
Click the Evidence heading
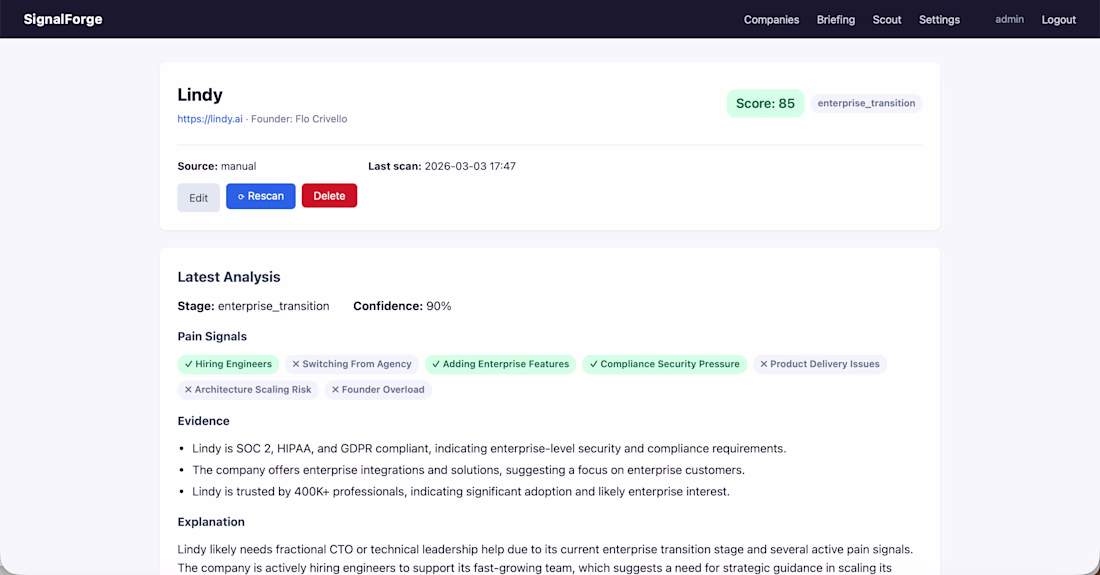click(203, 421)
